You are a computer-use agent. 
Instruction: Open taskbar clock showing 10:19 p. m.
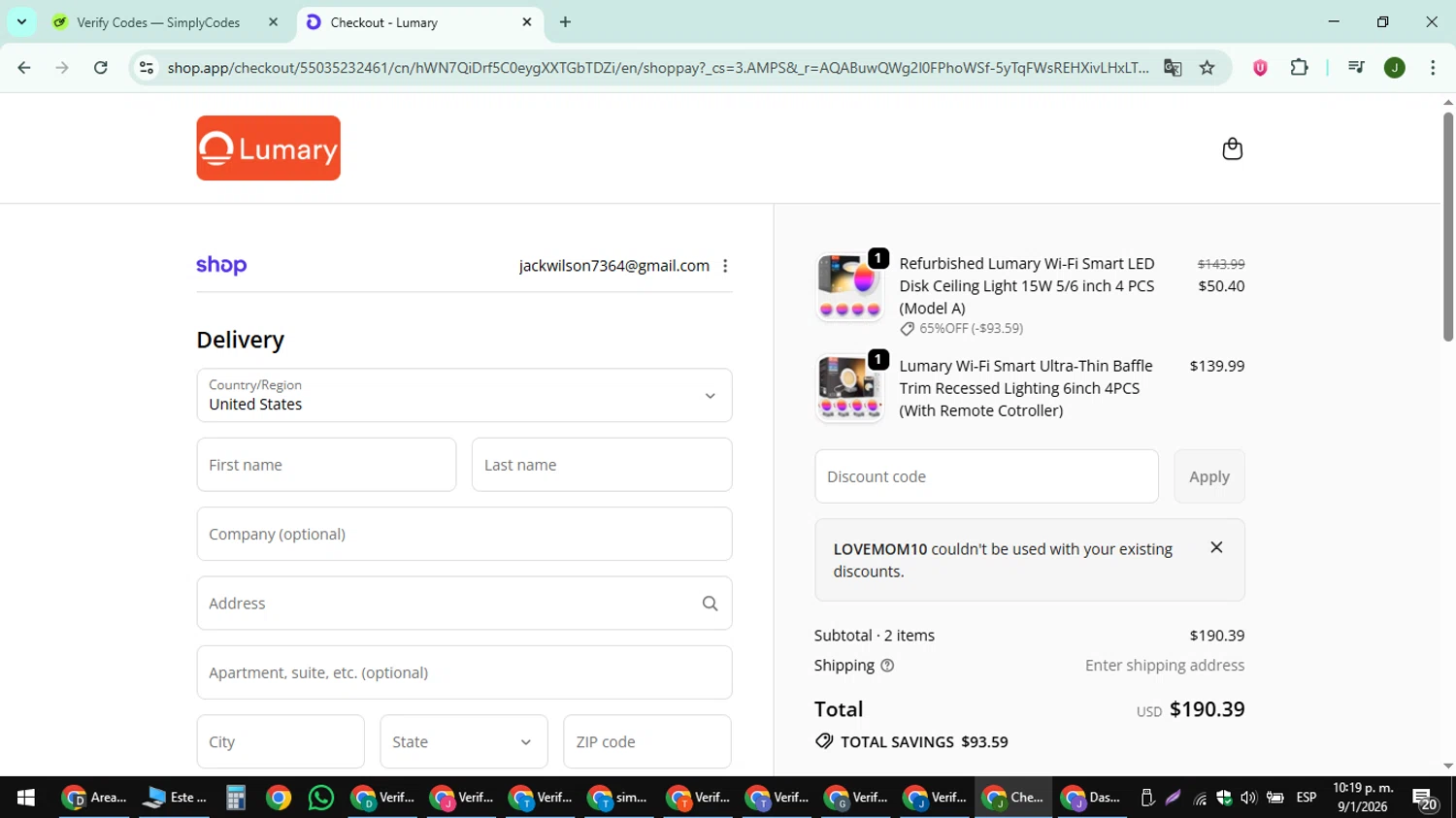1363,798
